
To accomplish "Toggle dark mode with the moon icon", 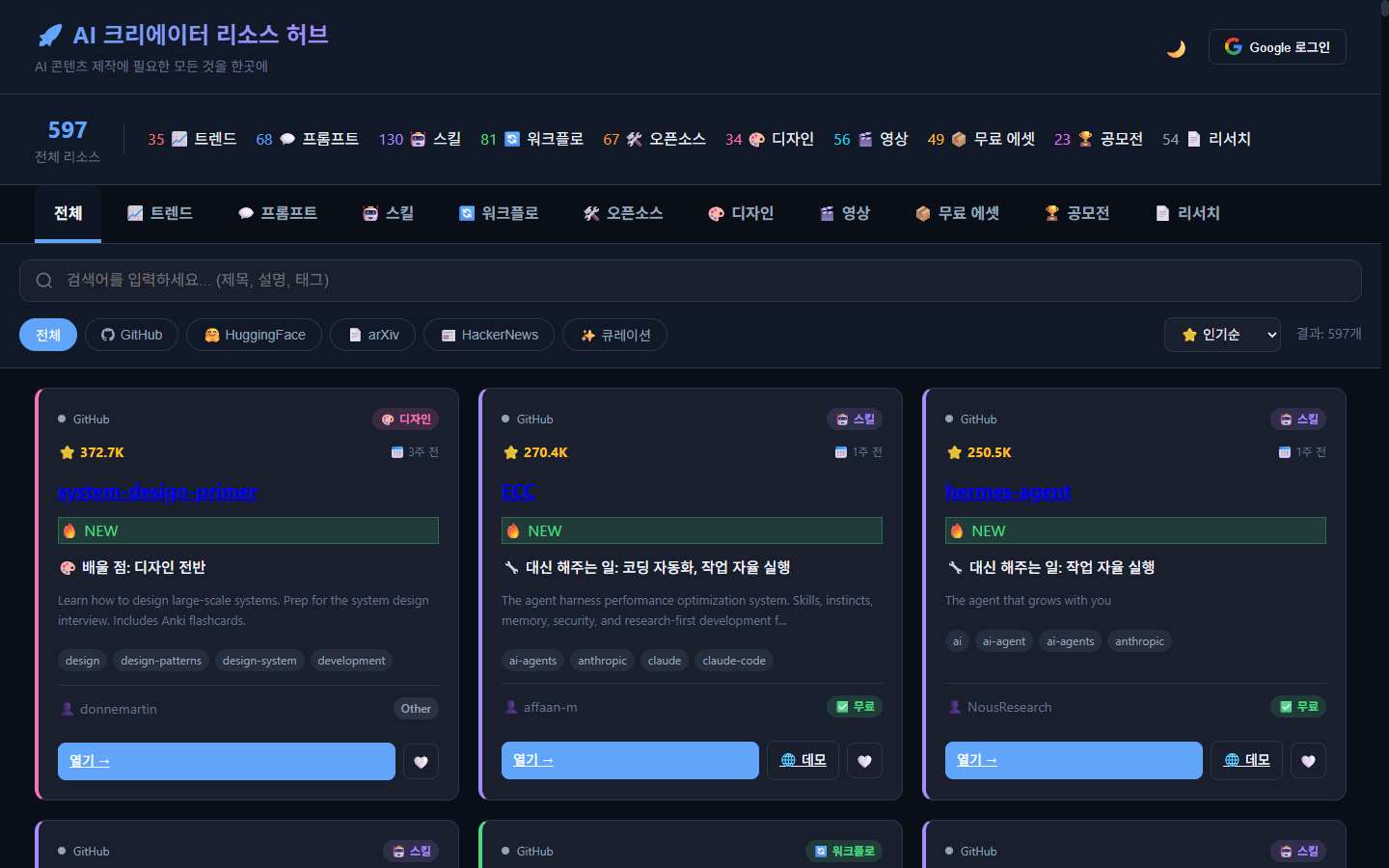I will tap(1176, 48).
